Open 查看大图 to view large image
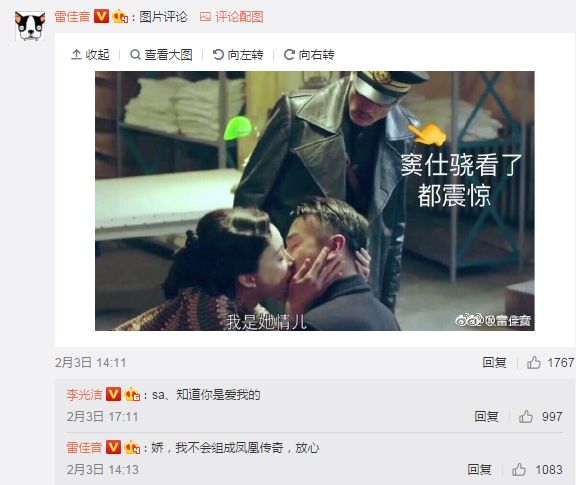The height and width of the screenshot is (485, 576). (x=161, y=55)
